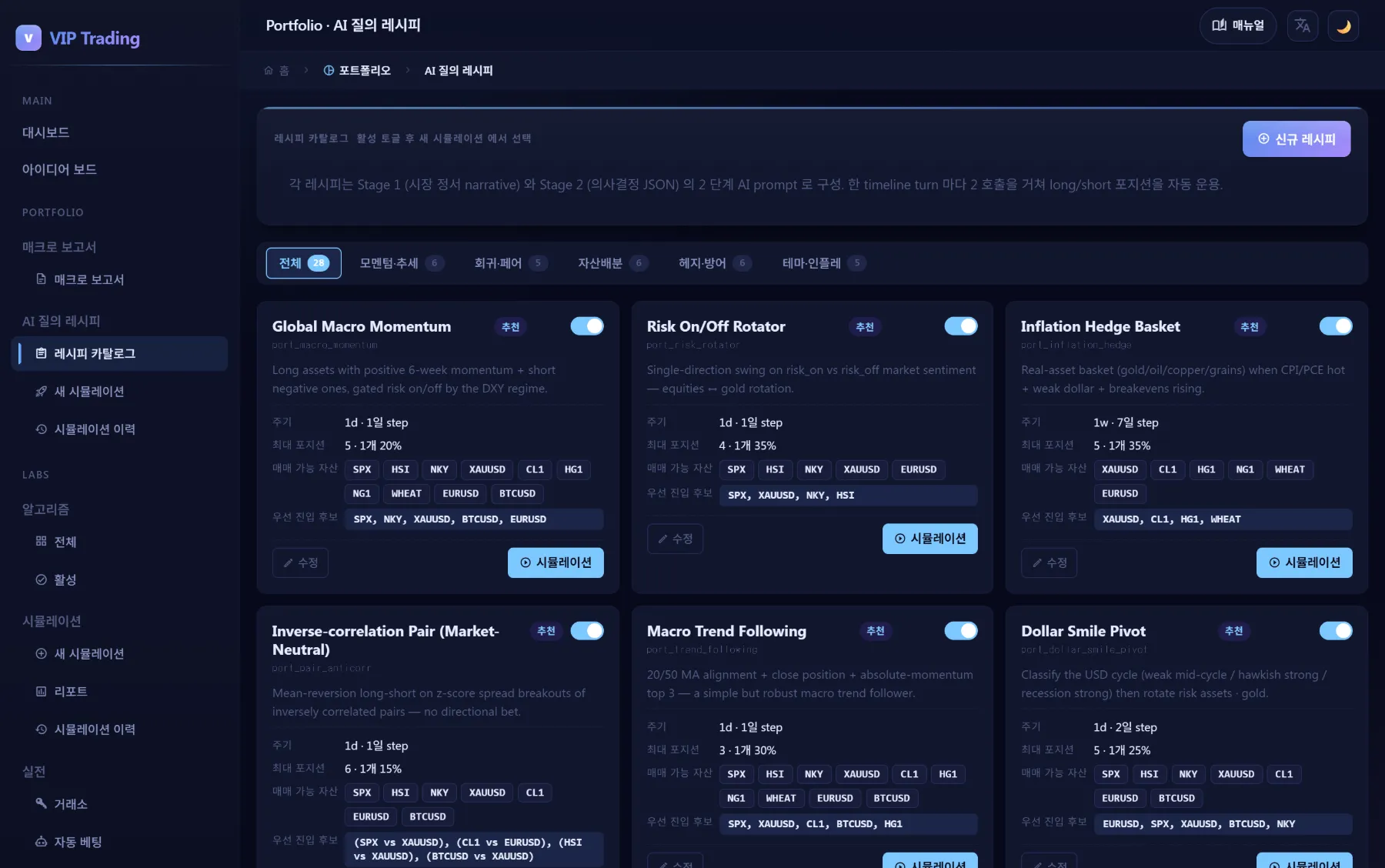Run 시뮬레이션 for Risk On/Off Rotator
This screenshot has width=1385, height=868.
[930, 539]
